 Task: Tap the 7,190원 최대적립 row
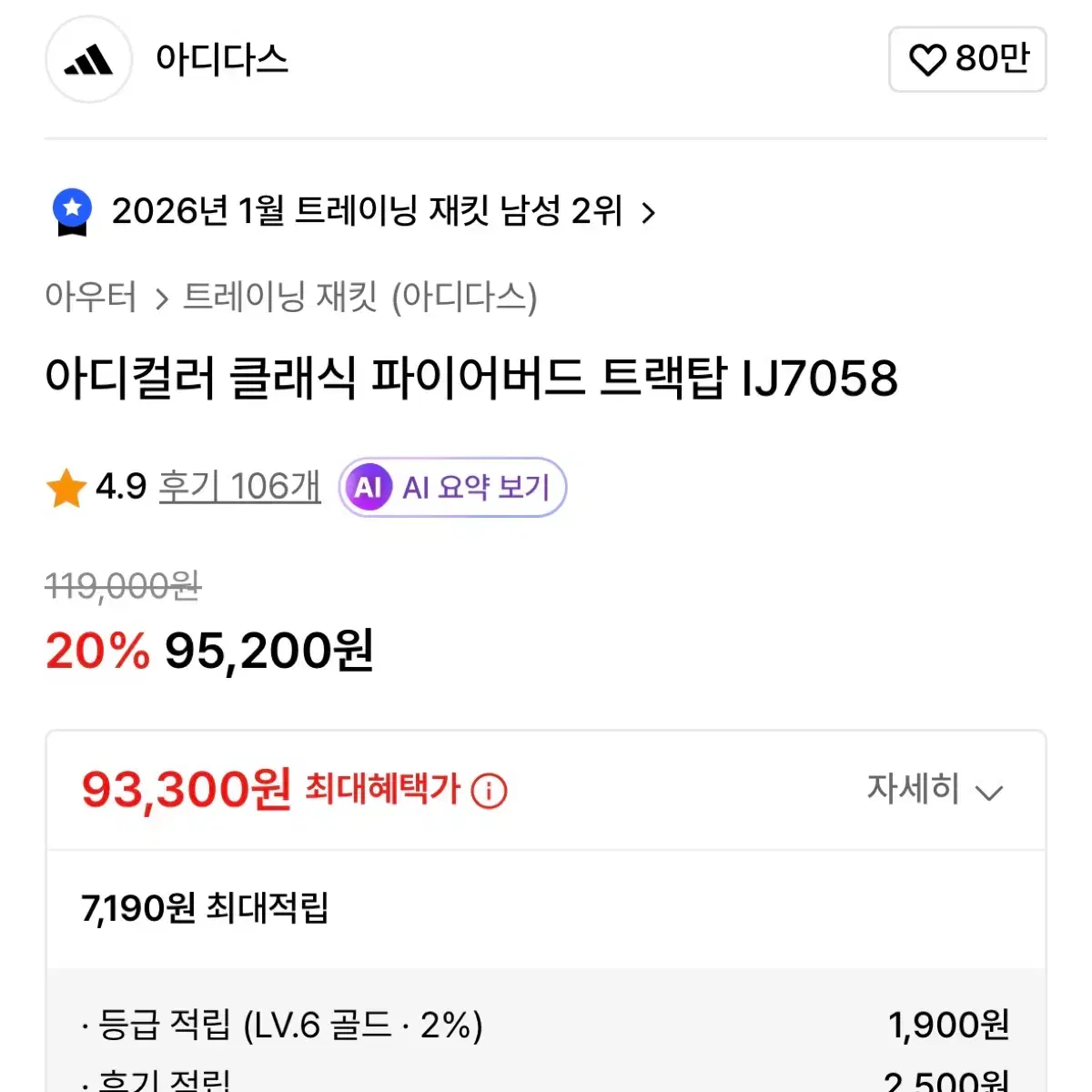pyautogui.click(x=205, y=907)
